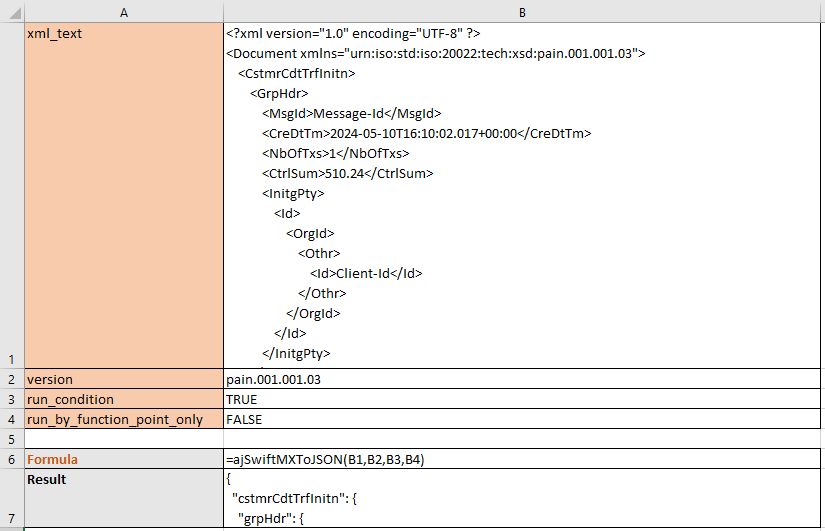825x531 pixels.
Task: Select row 4 header
Action: pos(11,419)
